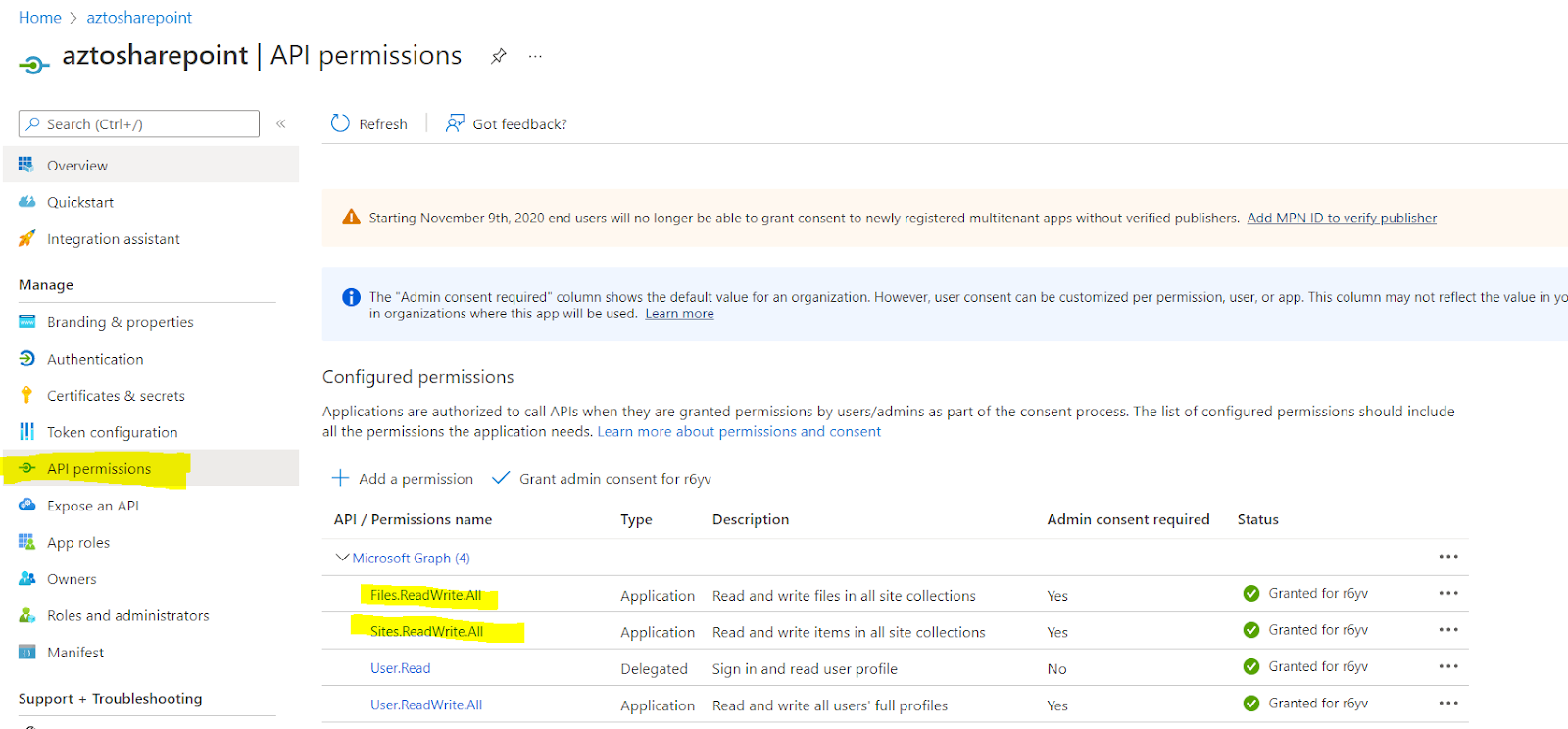
Task: Open Learn more about permissions and consent
Action: tap(739, 431)
